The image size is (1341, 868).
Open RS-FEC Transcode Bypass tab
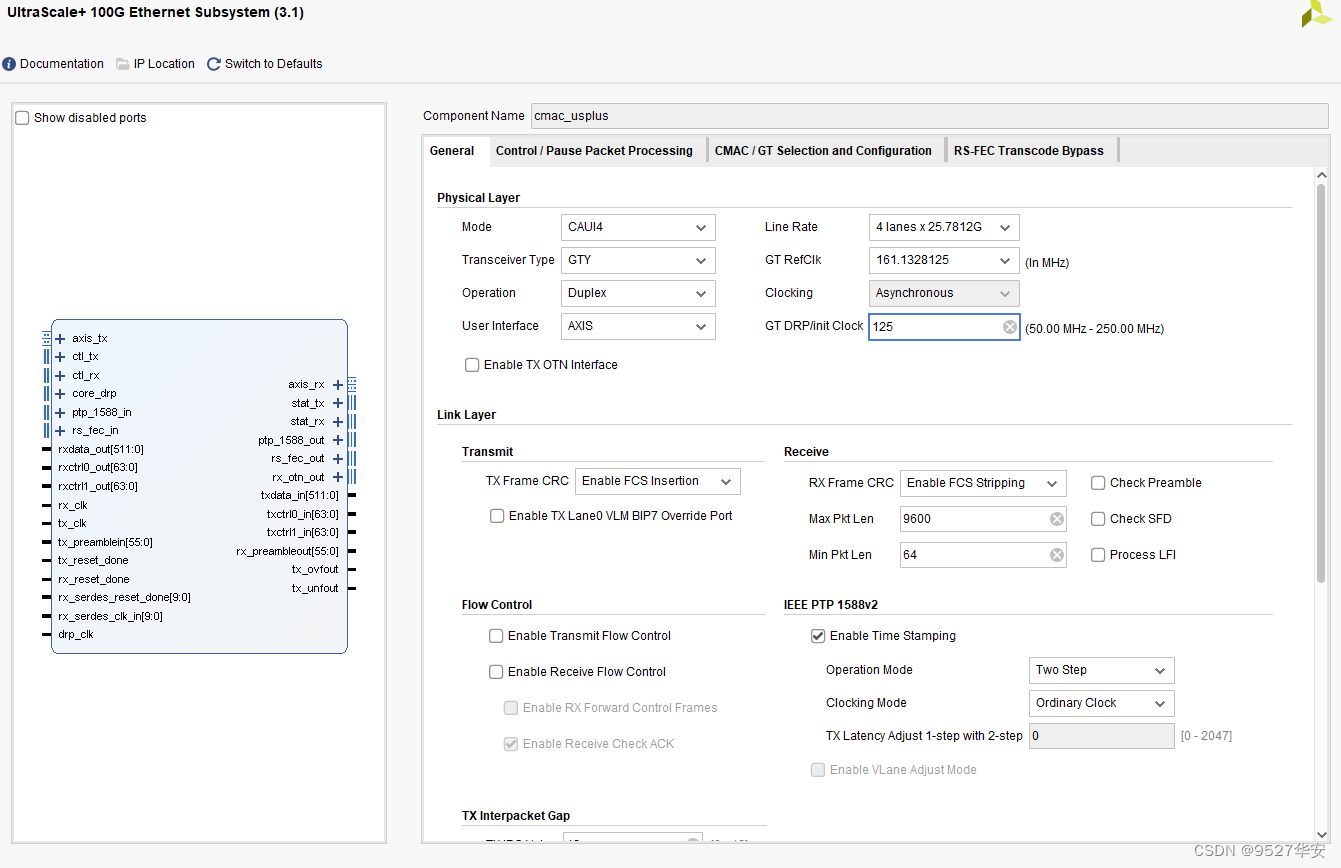pos(1028,151)
